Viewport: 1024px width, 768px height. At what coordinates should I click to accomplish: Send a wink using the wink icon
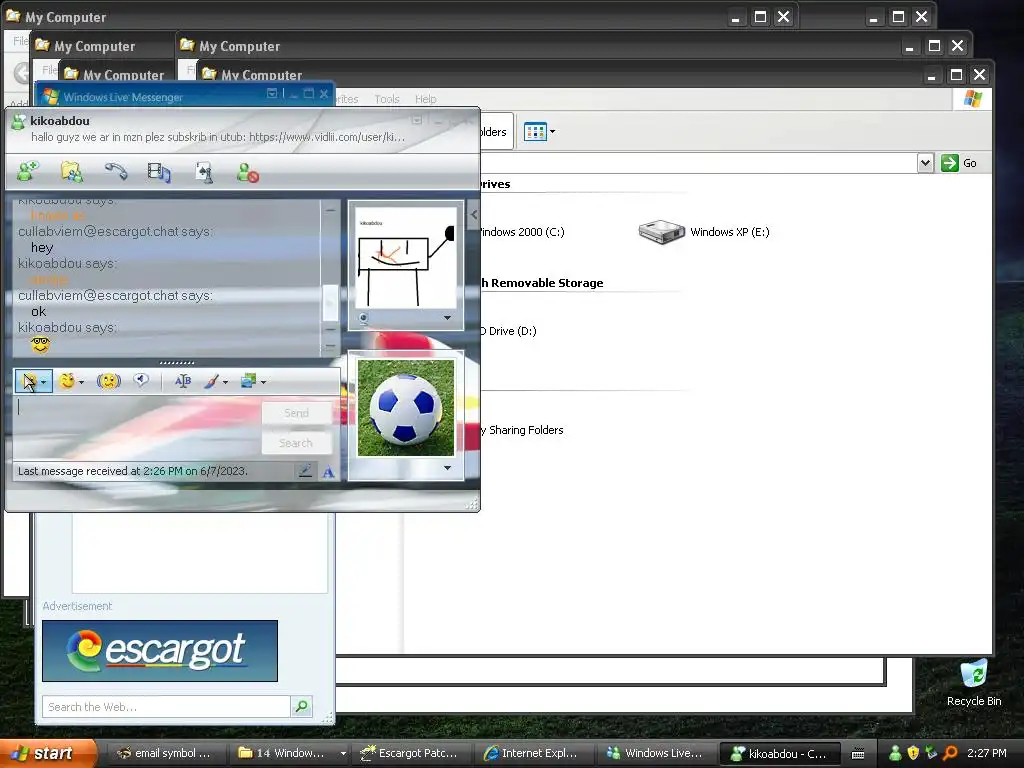pyautogui.click(x=108, y=381)
